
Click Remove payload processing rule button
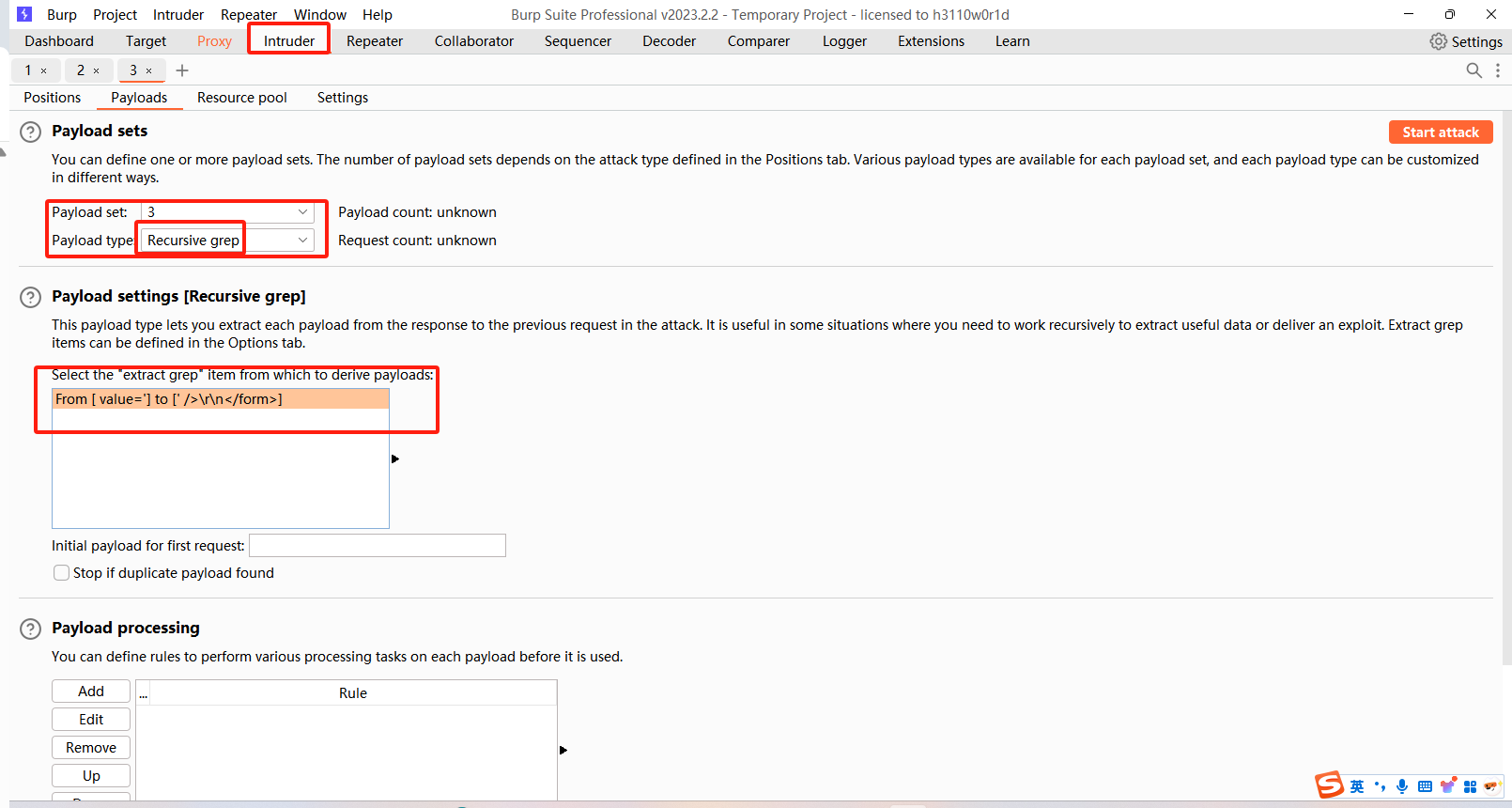91,748
